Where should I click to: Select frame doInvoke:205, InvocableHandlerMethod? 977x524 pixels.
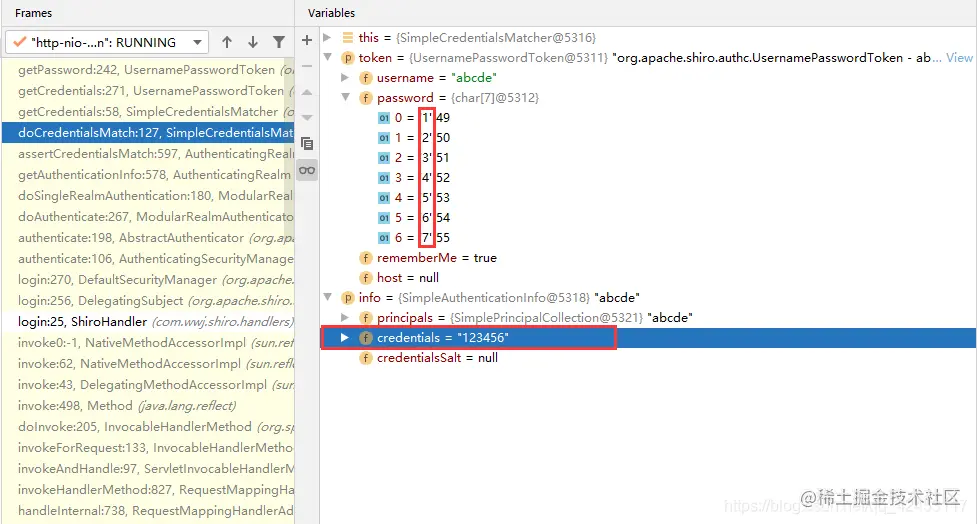[x=148, y=426]
